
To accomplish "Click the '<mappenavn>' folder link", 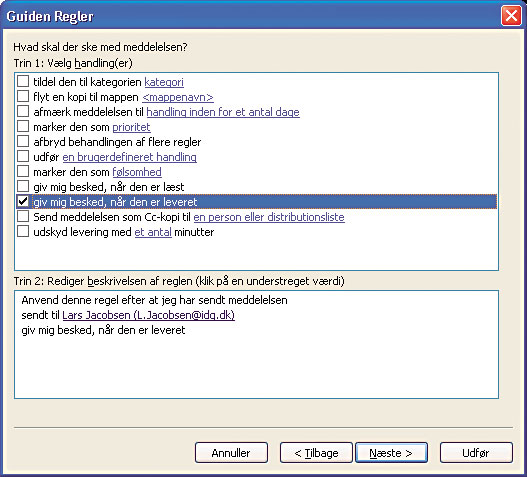I will [178, 97].
